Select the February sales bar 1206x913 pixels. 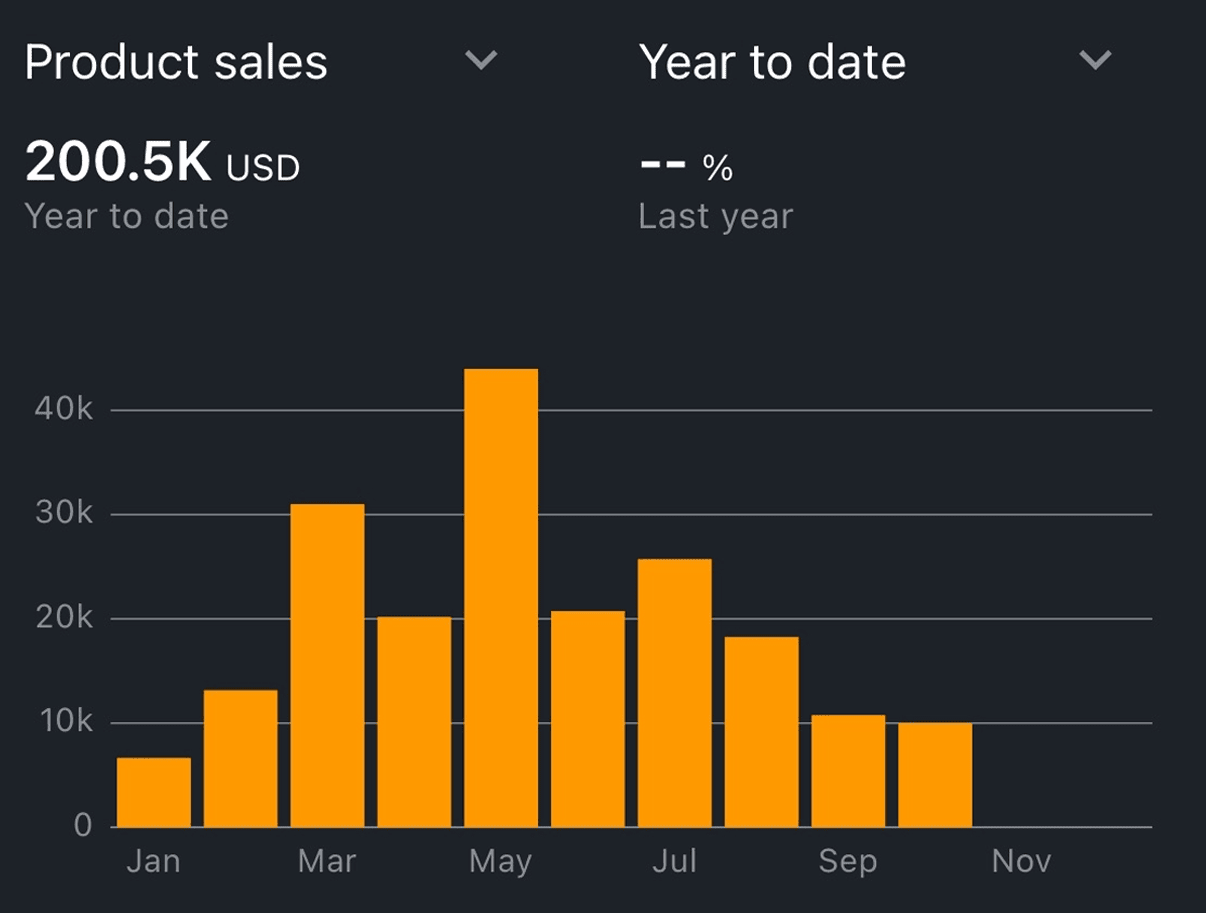[x=241, y=758]
